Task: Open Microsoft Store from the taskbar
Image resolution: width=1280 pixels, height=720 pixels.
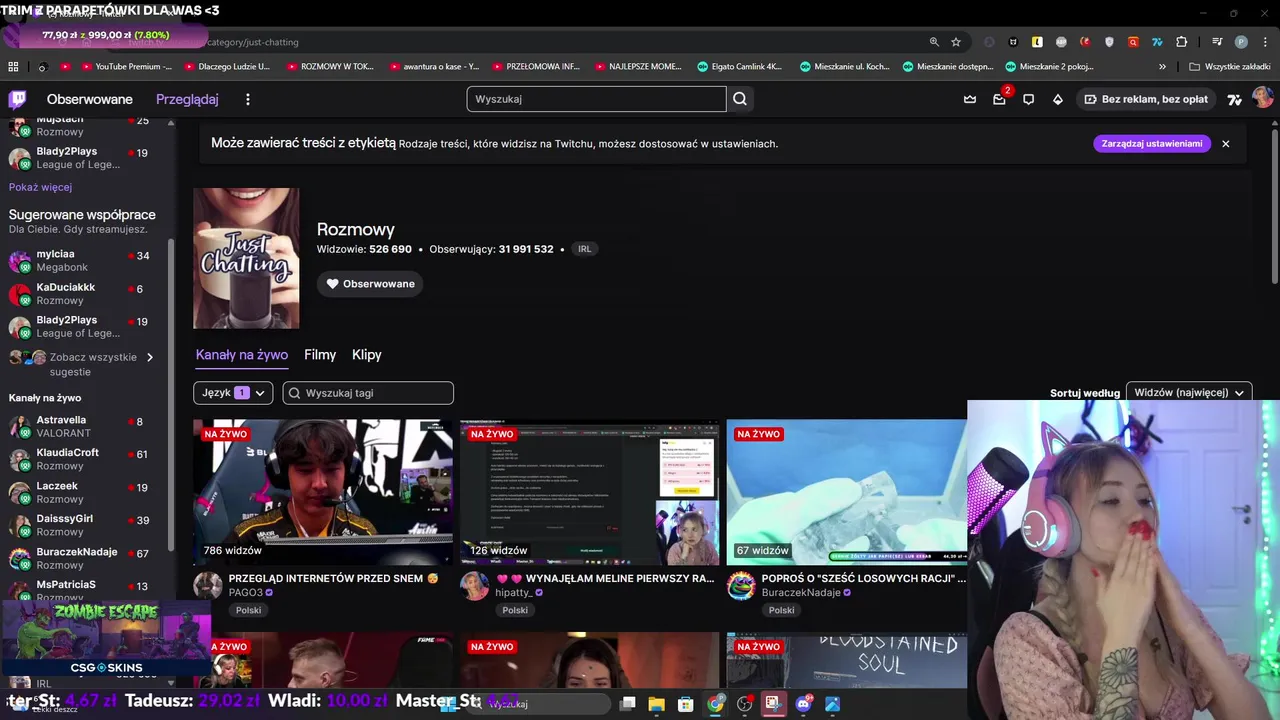Action: tap(686, 704)
